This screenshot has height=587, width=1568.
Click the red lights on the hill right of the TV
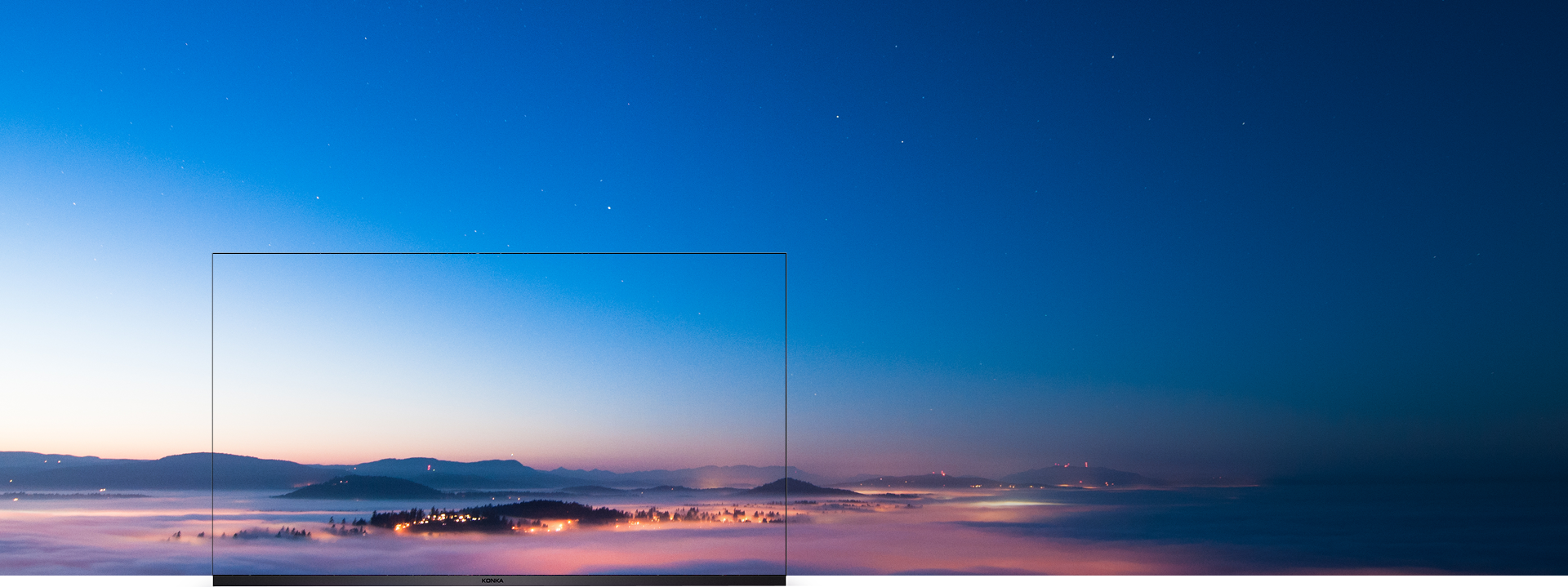(943, 474)
